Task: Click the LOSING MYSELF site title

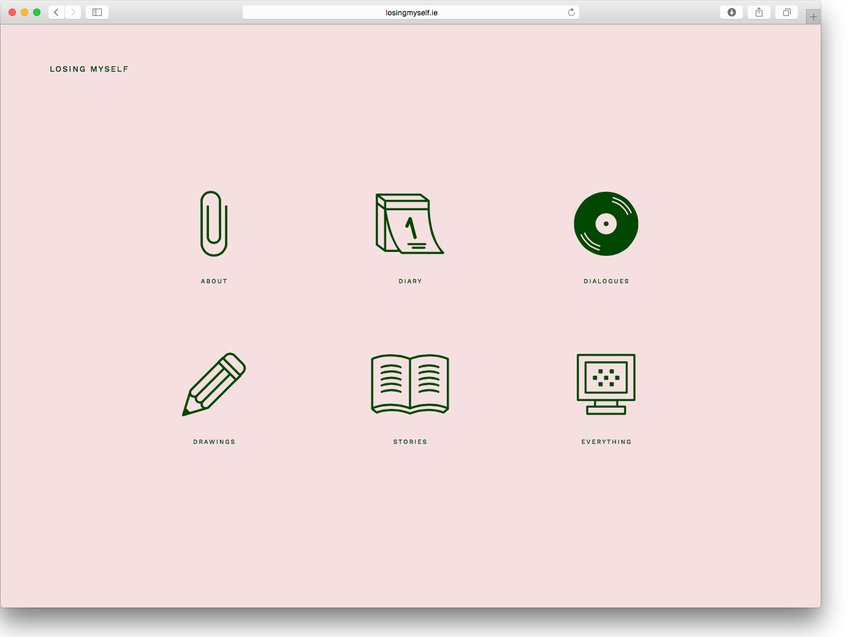Action: (89, 69)
